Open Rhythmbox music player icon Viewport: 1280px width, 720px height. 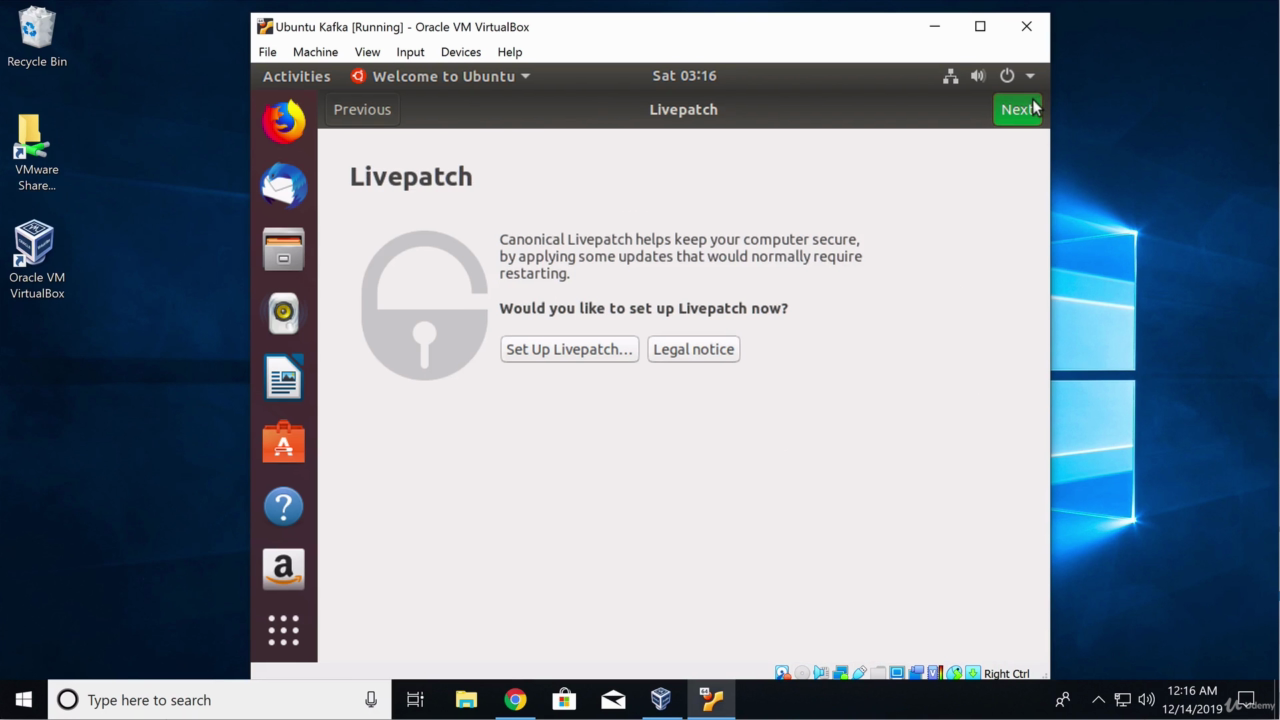coord(284,313)
